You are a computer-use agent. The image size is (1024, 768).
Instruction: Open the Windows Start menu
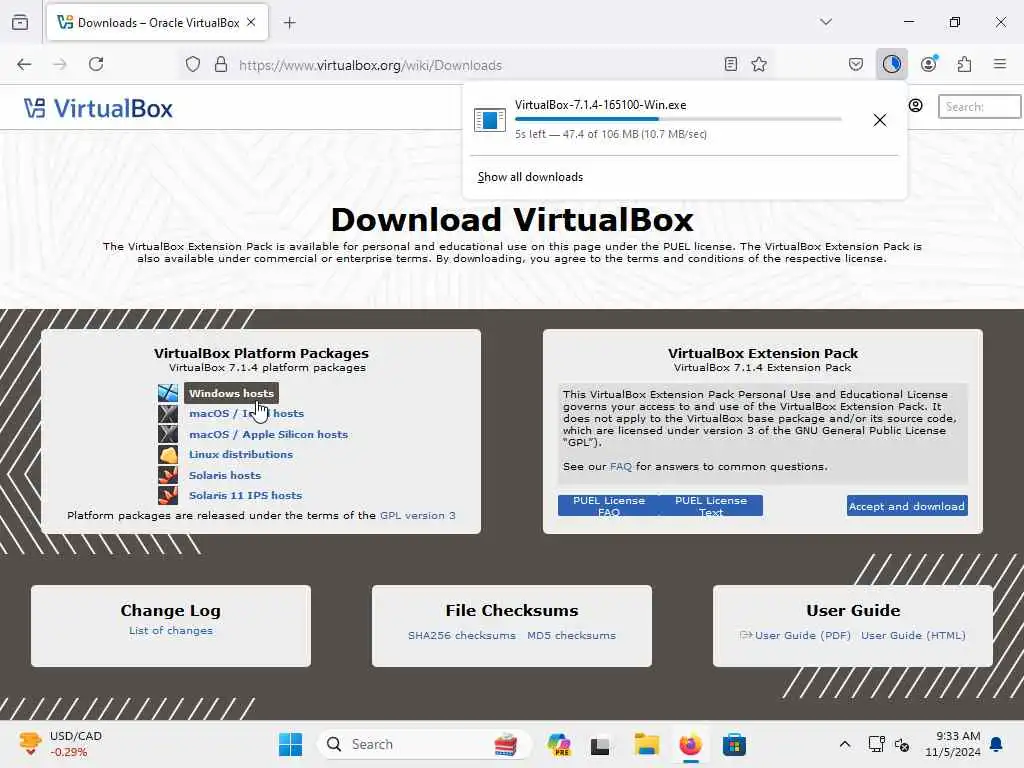tap(290, 744)
